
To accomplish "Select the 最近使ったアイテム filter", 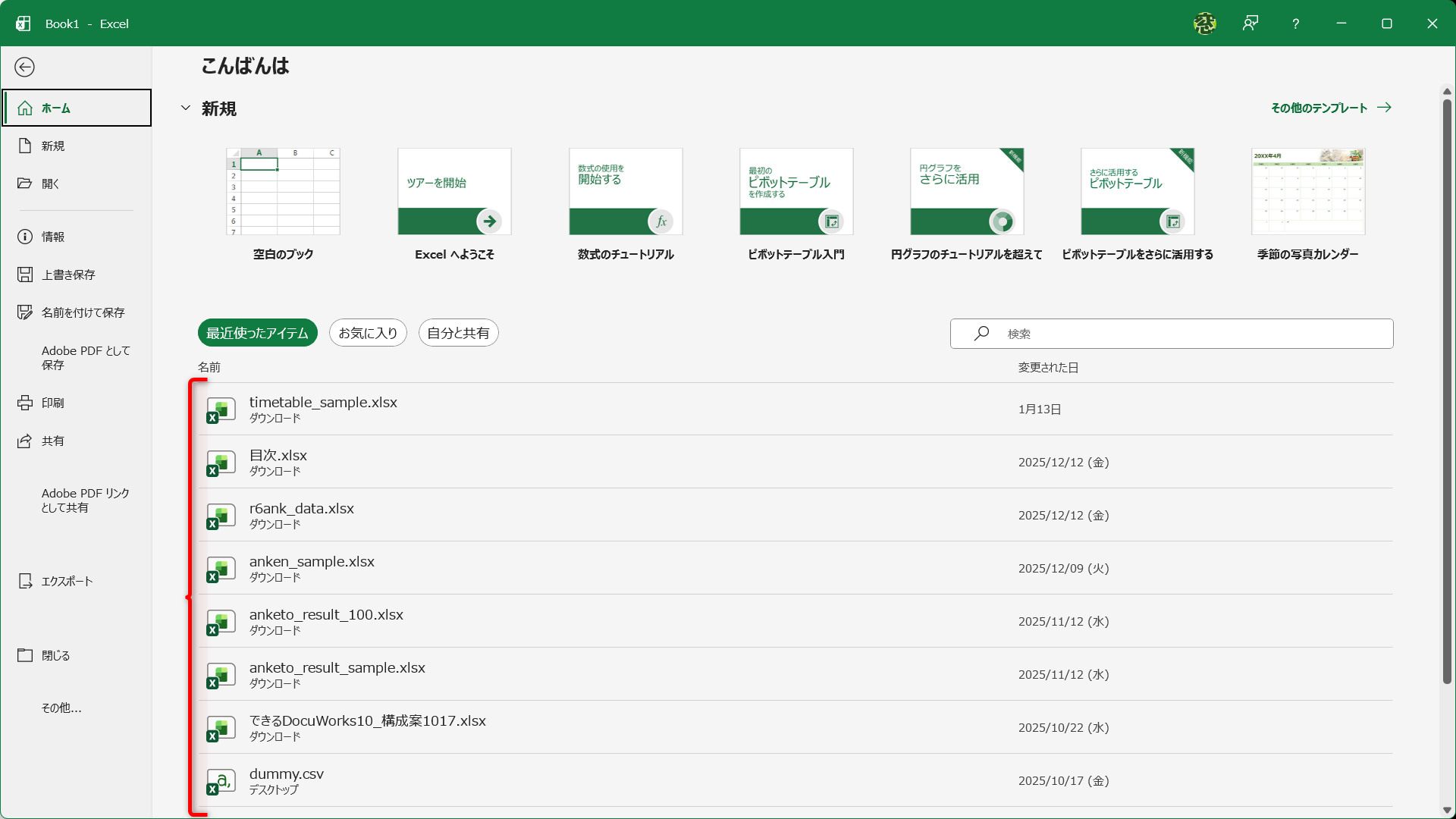I will [x=257, y=332].
